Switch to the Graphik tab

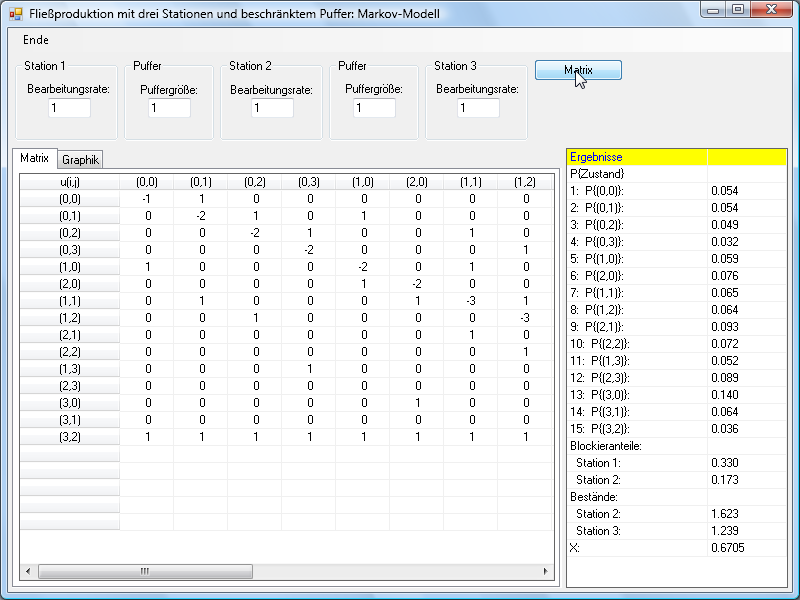[80, 160]
